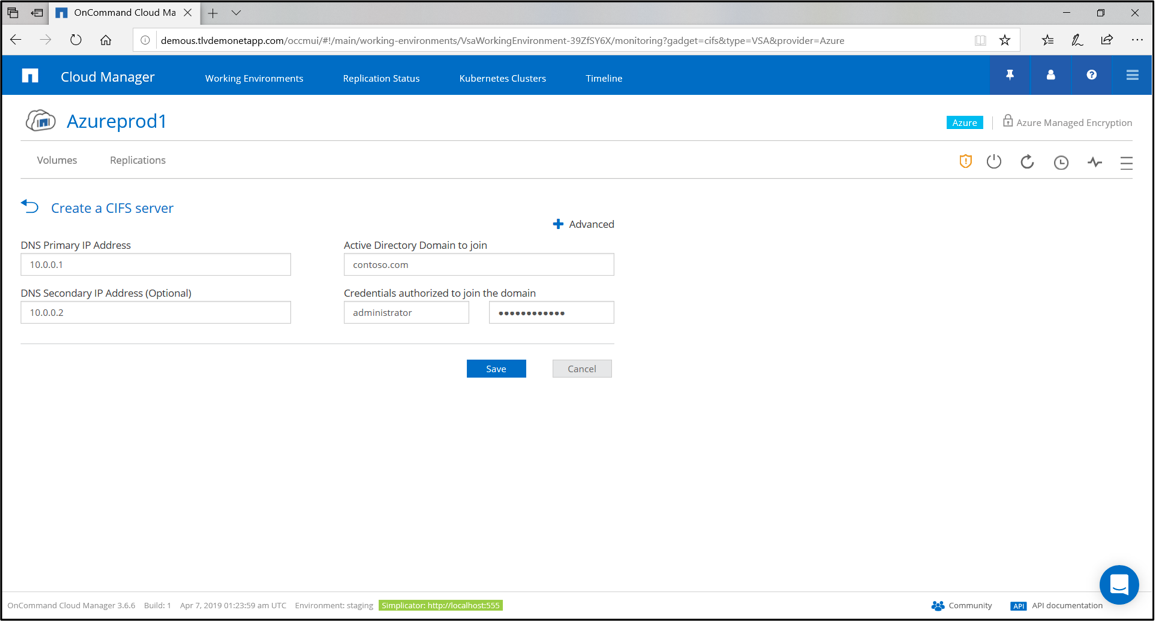The height and width of the screenshot is (621, 1155).
Task: Open the chat bubble widget
Action: point(1119,585)
